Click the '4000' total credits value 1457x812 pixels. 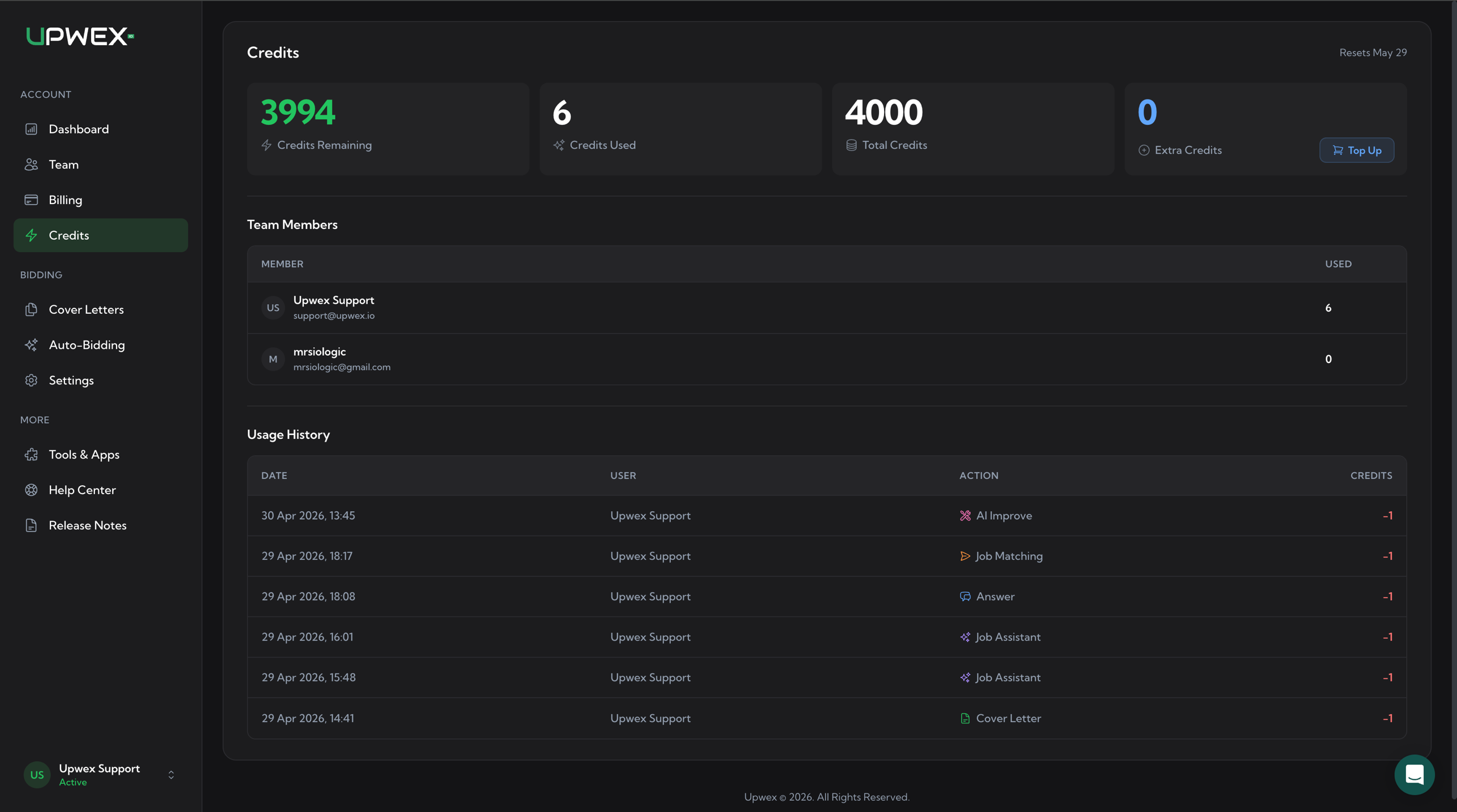(x=884, y=112)
